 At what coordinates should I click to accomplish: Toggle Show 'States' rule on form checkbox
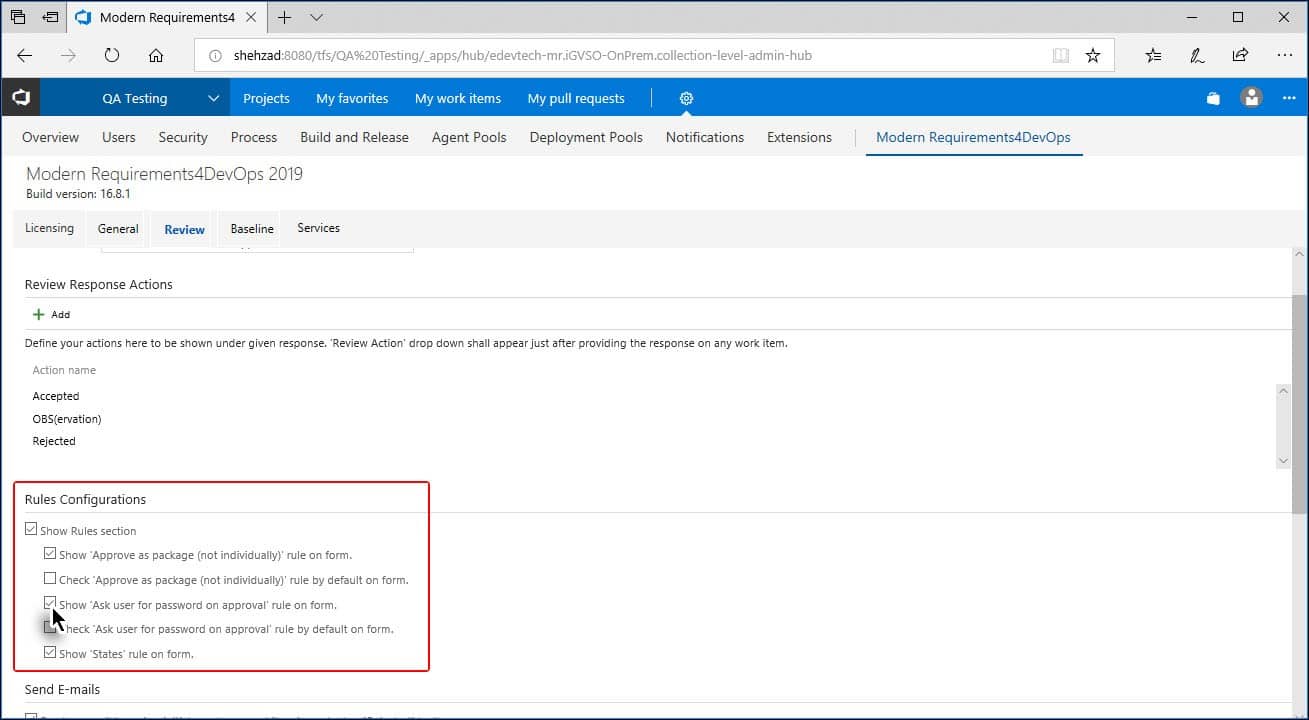point(50,652)
